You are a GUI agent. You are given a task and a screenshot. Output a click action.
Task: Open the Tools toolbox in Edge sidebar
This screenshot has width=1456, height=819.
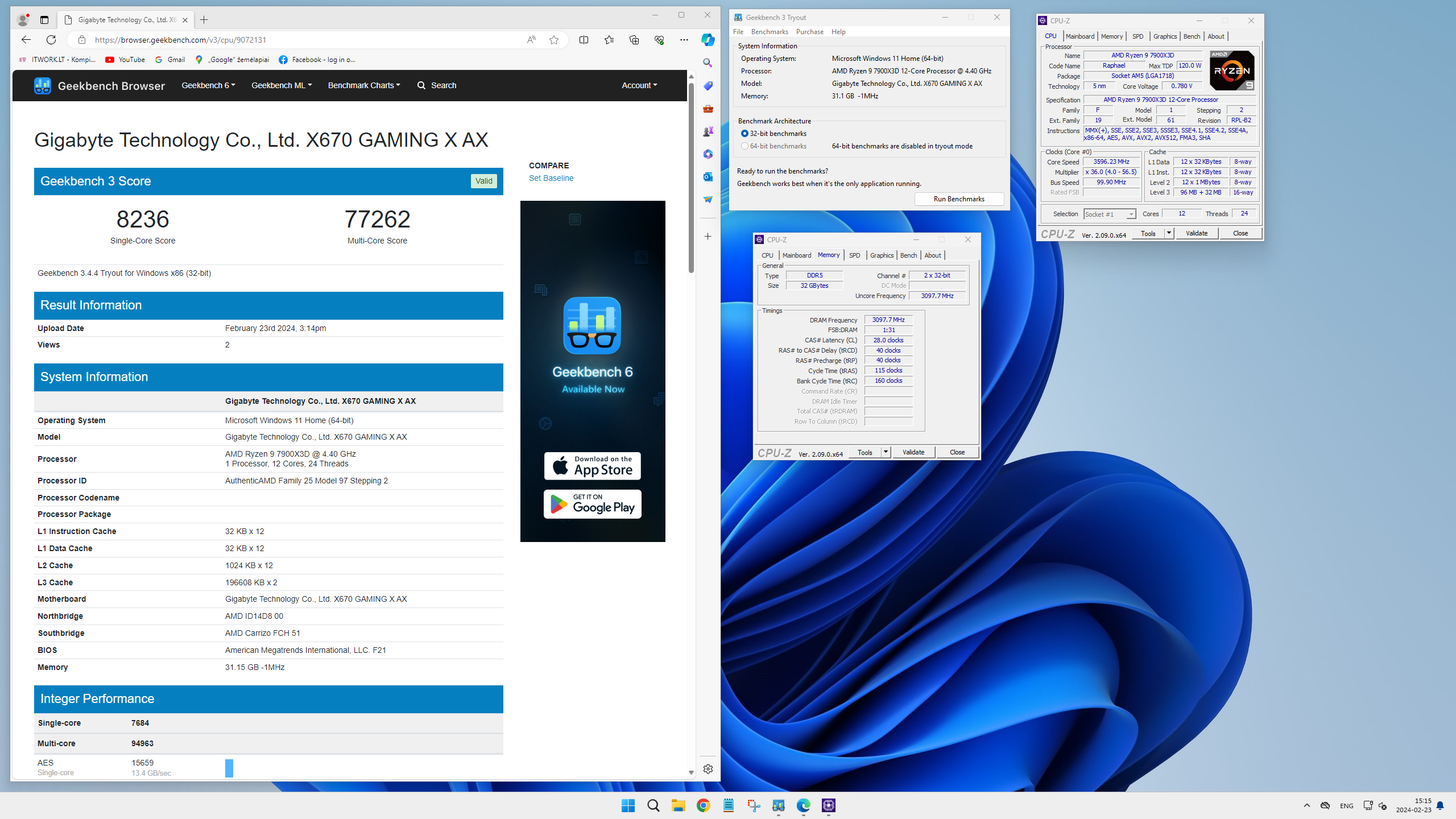[x=708, y=109]
